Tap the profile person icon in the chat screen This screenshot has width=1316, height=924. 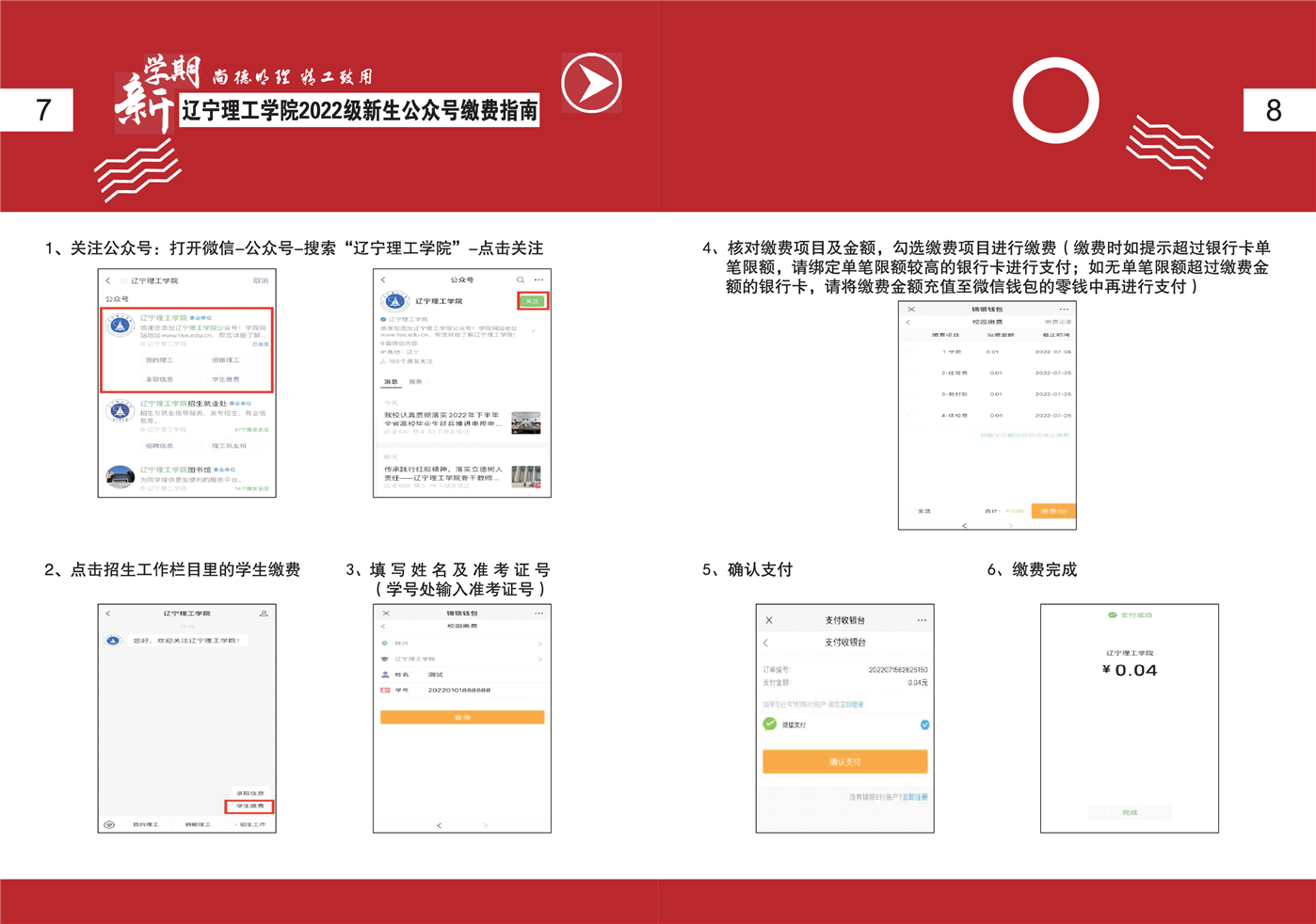pos(264,613)
